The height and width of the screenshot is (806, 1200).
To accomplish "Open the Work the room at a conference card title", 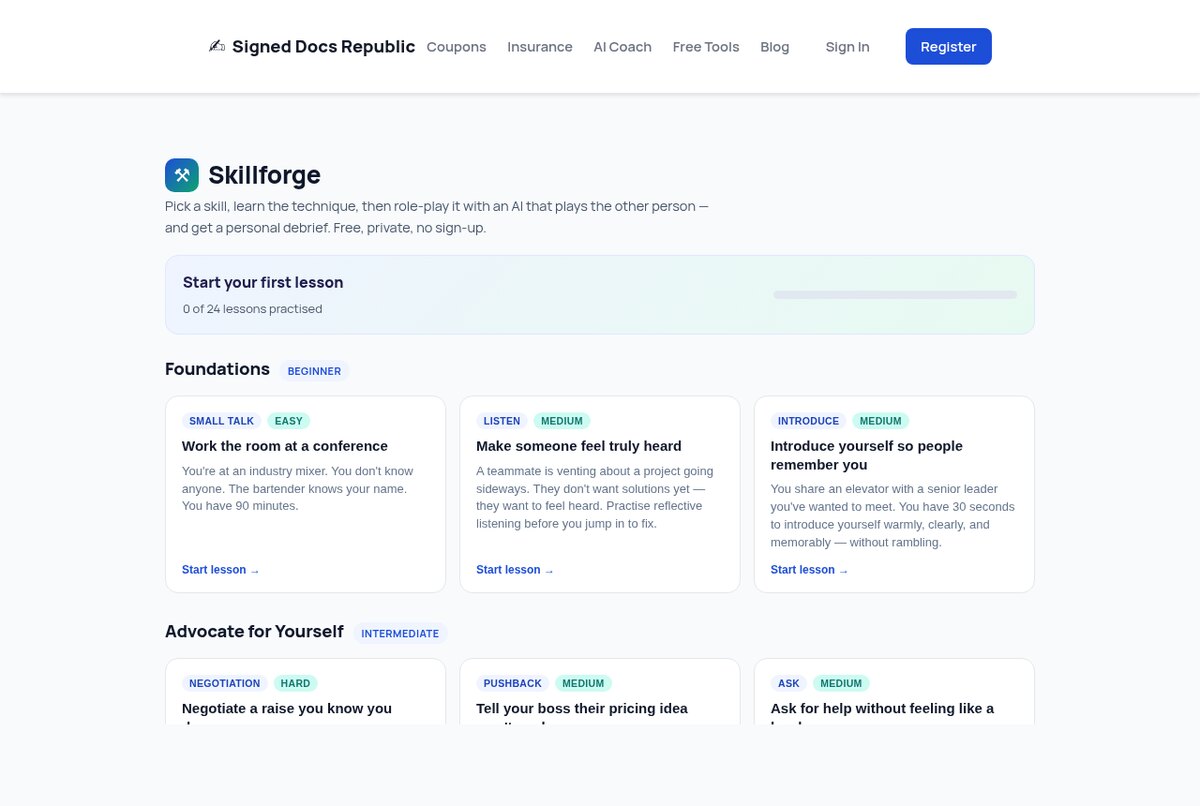I will tap(285, 446).
